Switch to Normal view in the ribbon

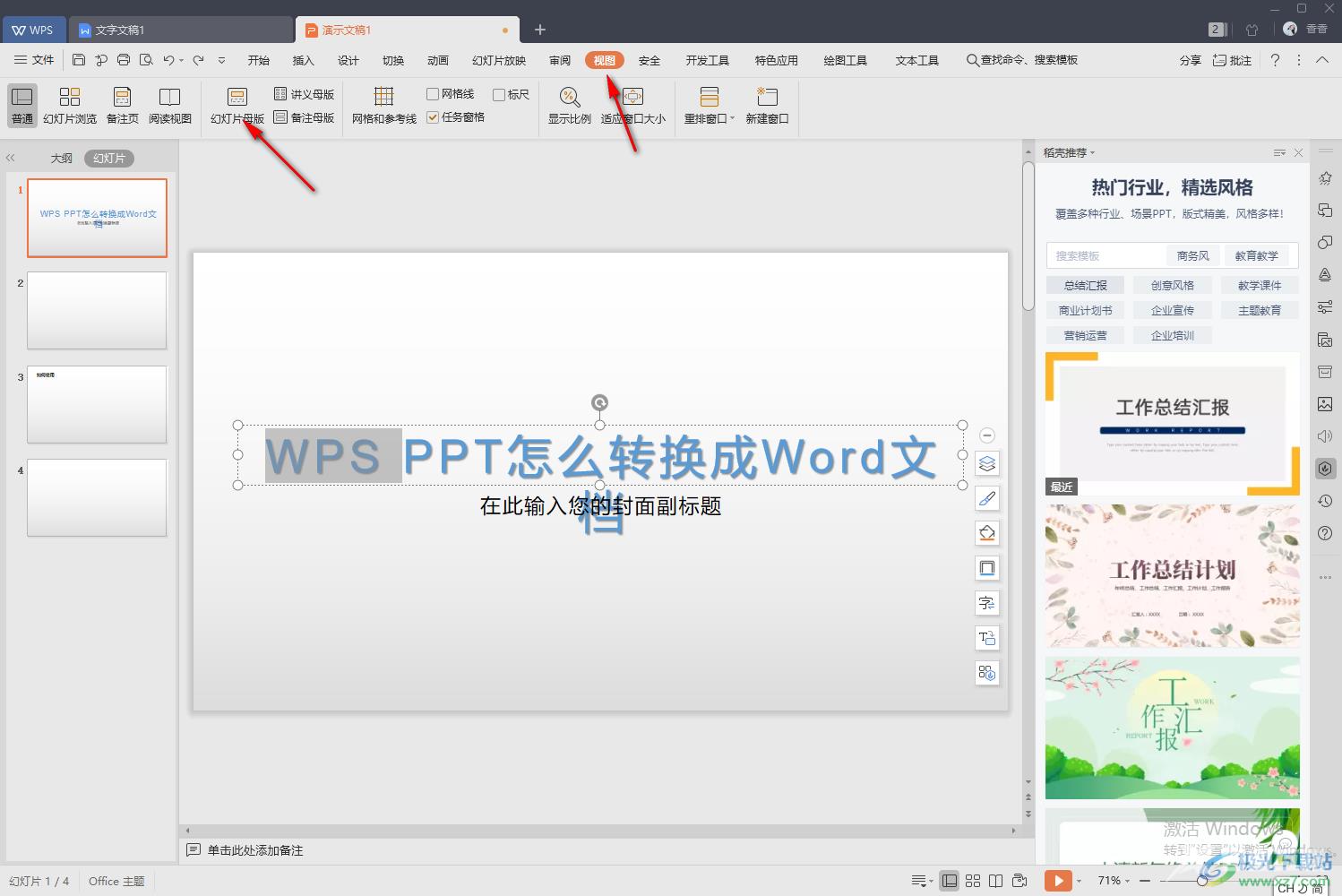click(22, 106)
